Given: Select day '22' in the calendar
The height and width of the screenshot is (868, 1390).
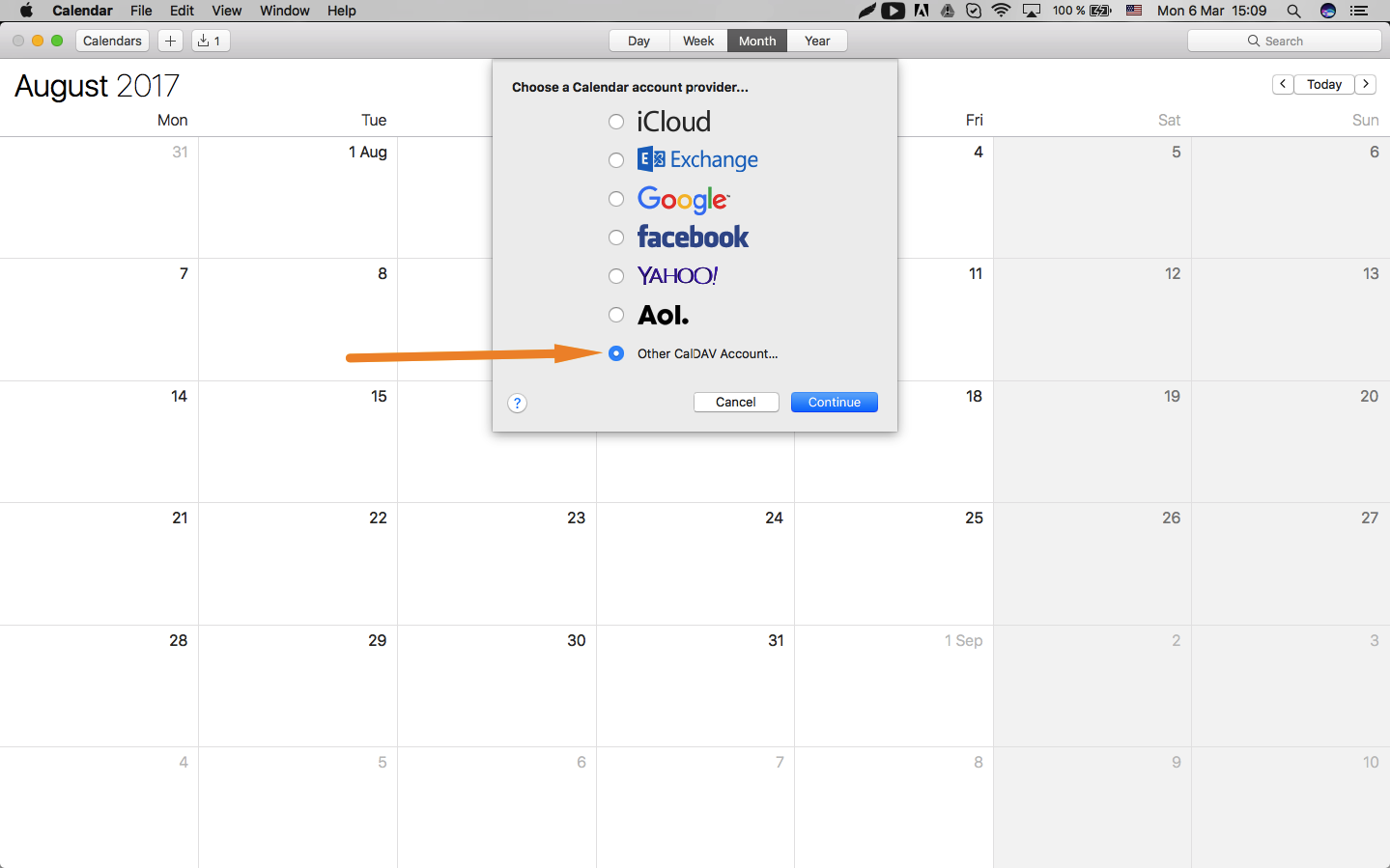Looking at the screenshot, I should pyautogui.click(x=298, y=564).
